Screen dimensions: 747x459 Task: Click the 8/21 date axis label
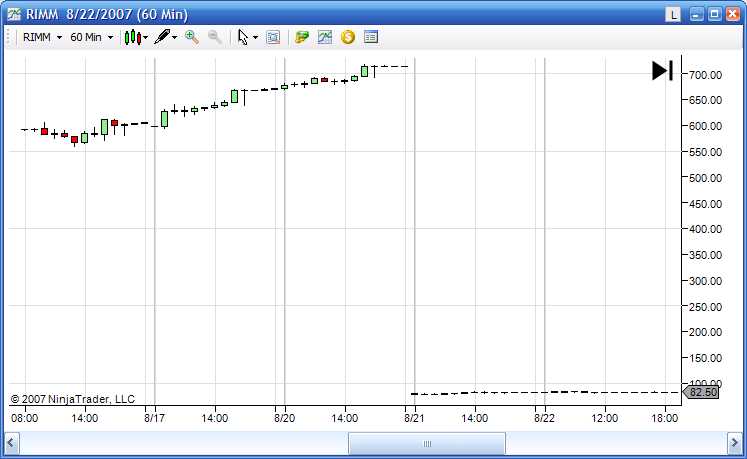click(414, 418)
